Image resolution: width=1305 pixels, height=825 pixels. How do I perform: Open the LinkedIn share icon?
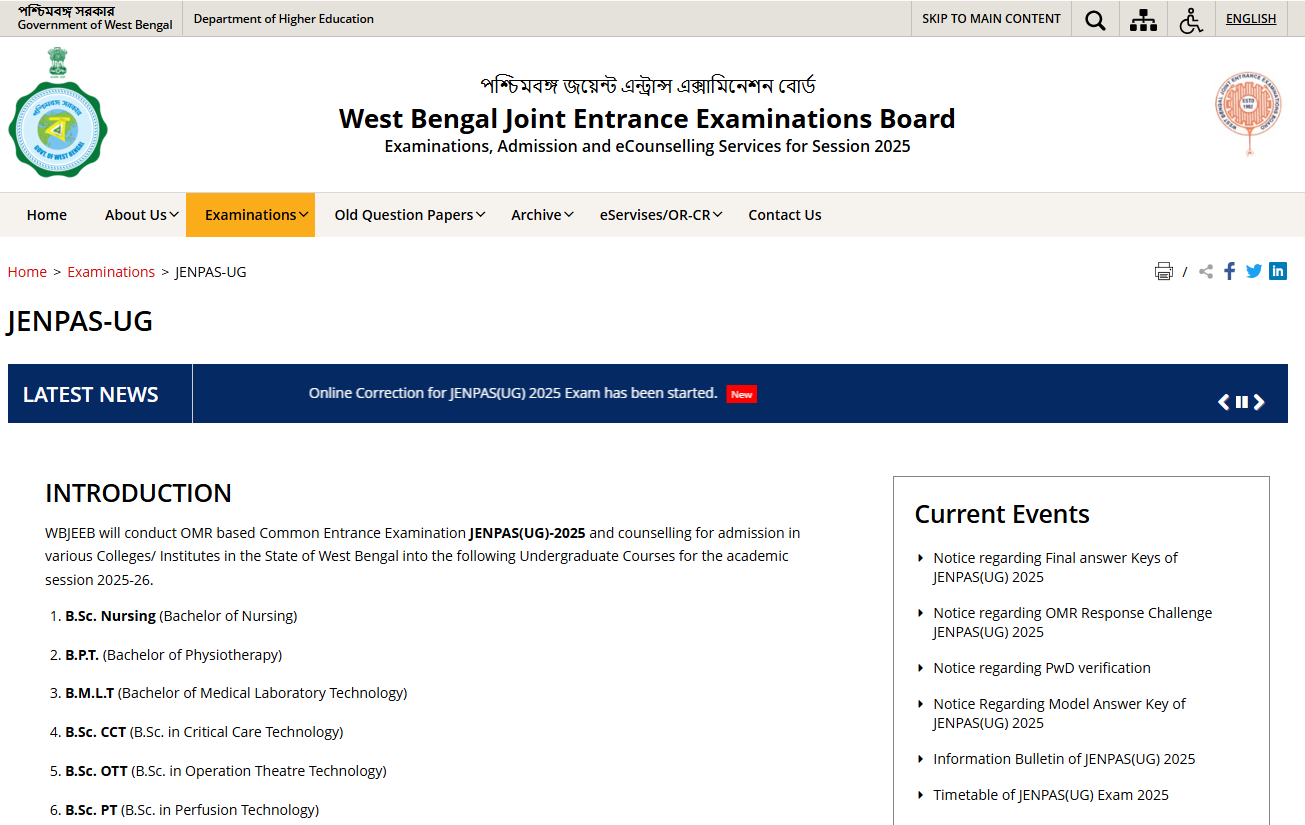[1277, 270]
